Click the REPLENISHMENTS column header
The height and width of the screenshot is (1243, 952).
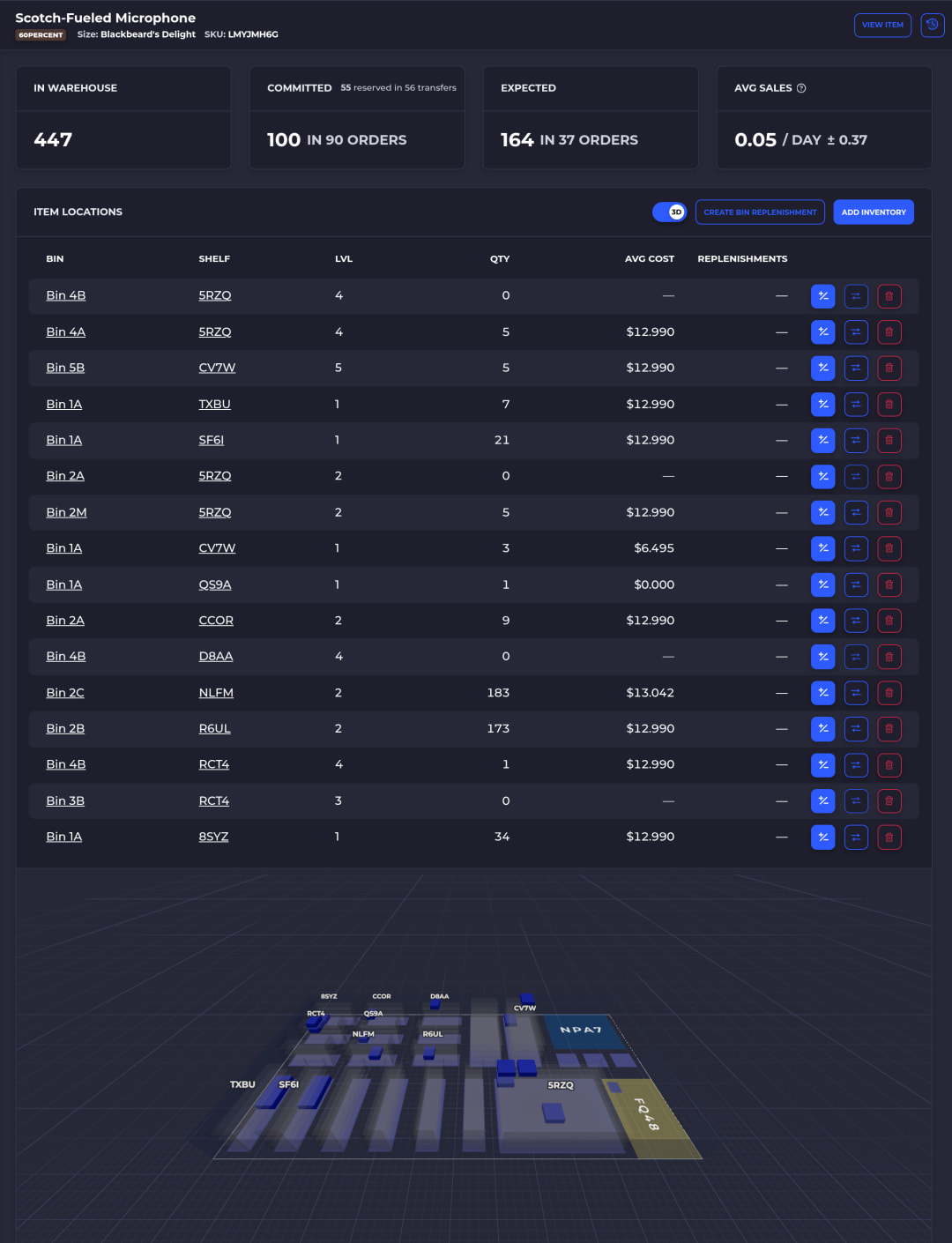coord(742,259)
